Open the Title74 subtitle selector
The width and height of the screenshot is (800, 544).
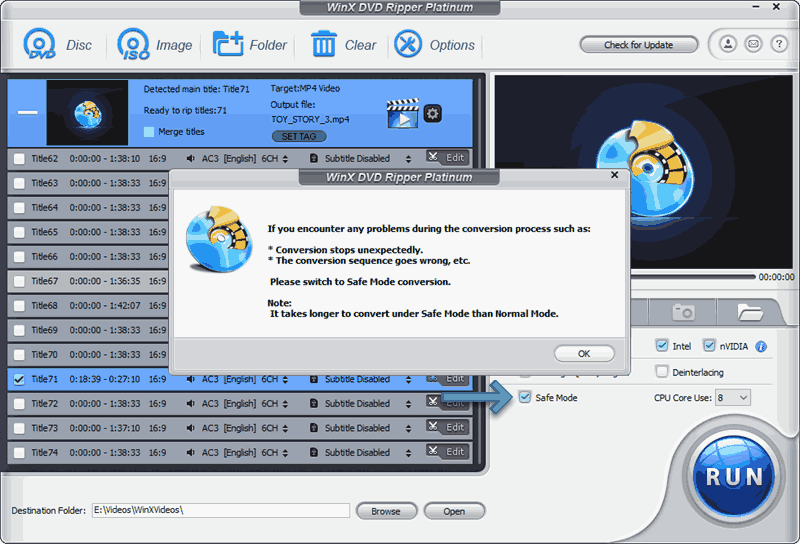pos(408,453)
